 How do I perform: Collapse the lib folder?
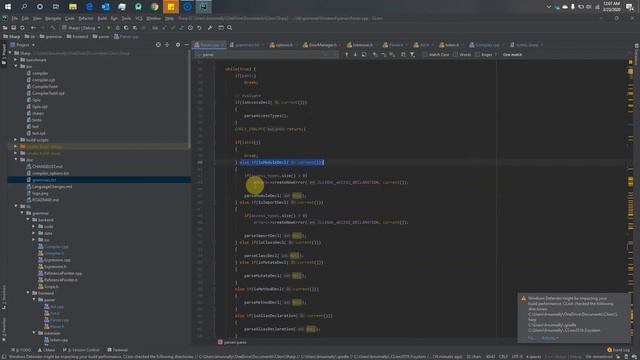[16, 206]
